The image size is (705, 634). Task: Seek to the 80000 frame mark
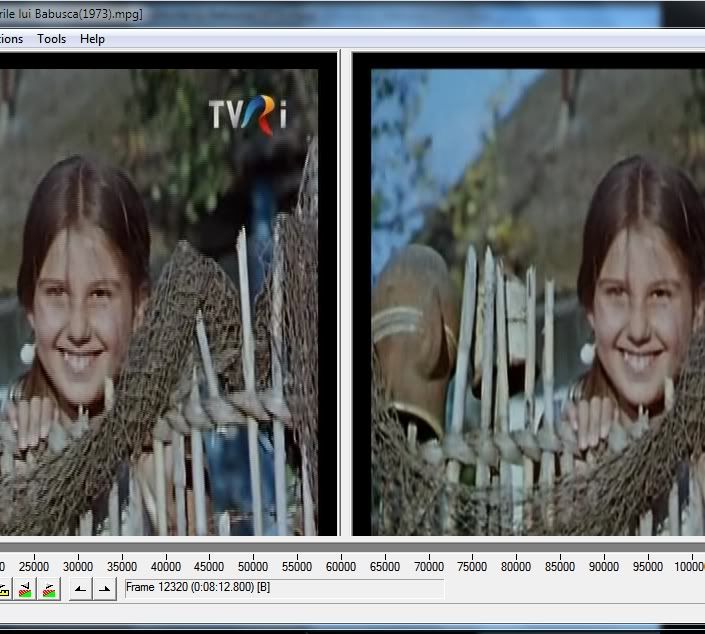[x=517, y=566]
